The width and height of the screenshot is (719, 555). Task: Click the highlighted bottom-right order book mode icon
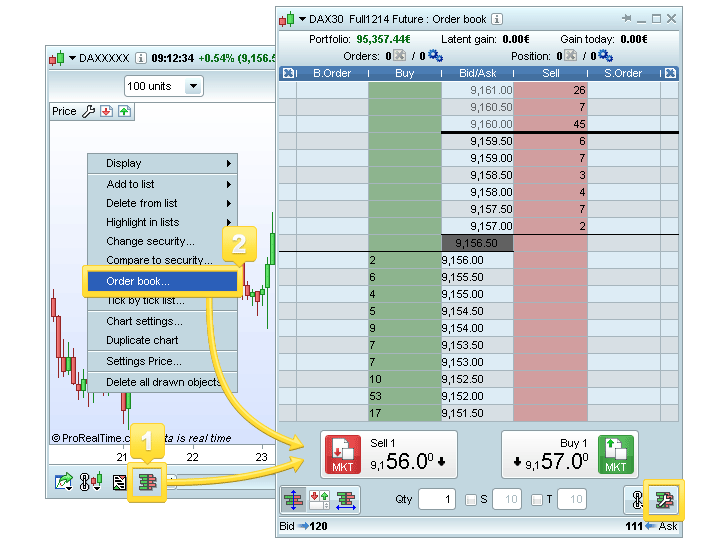point(662,499)
